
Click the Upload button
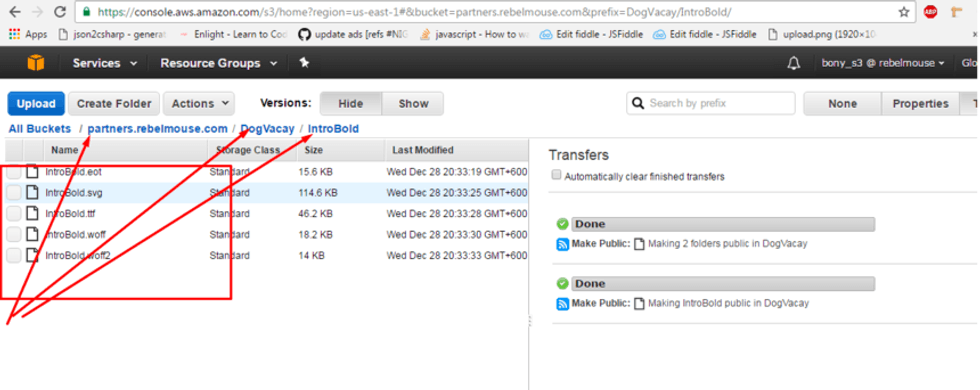click(36, 104)
